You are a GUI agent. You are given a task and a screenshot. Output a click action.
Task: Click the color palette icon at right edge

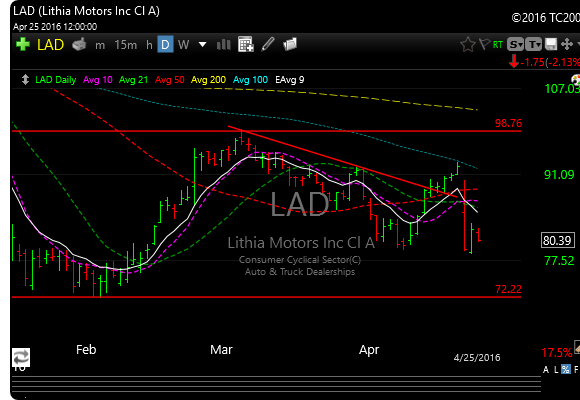[x=576, y=79]
